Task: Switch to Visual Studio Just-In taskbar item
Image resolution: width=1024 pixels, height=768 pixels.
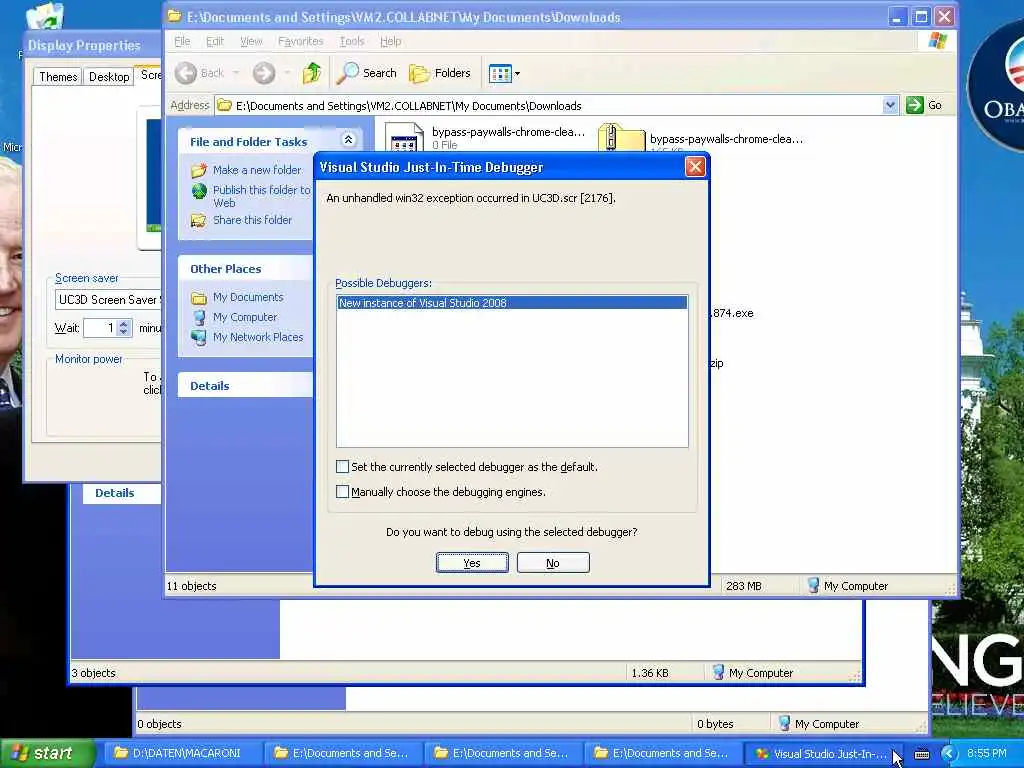Action: pyautogui.click(x=822, y=753)
